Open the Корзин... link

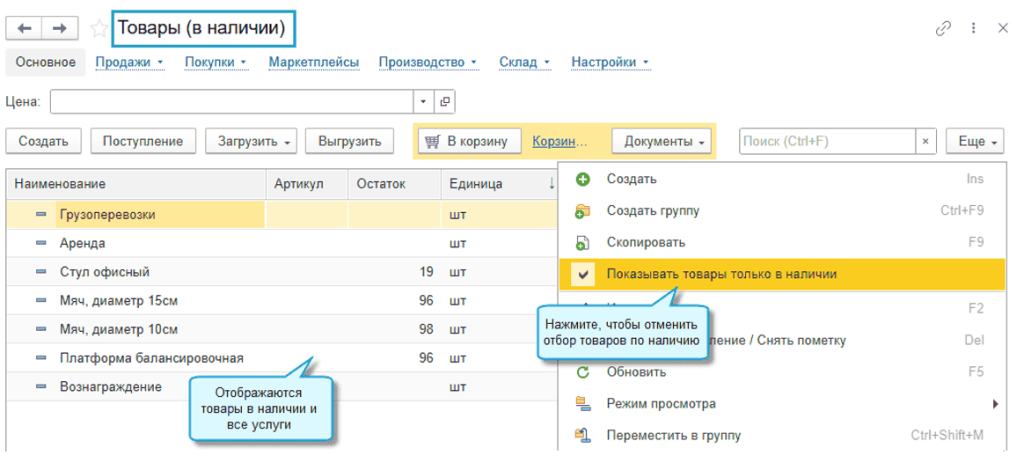click(560, 141)
